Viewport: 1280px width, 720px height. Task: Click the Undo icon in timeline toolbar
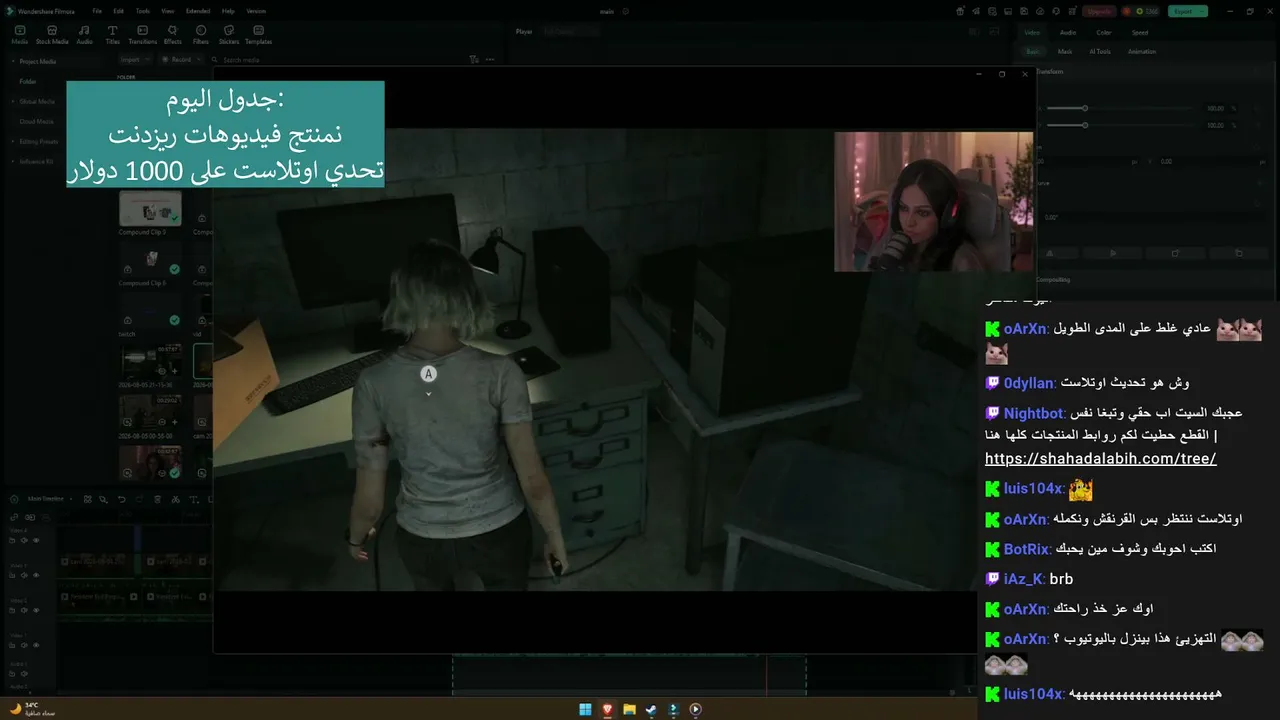[122, 499]
